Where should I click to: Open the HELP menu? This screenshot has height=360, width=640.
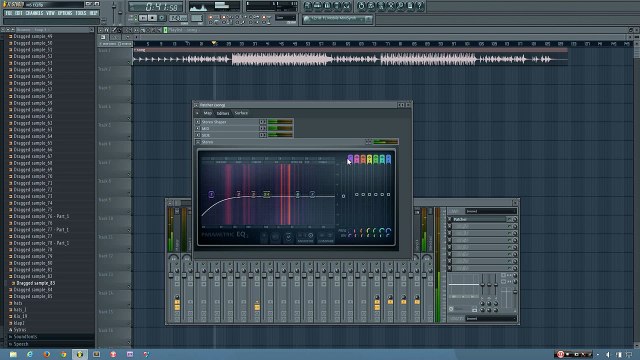(x=93, y=13)
